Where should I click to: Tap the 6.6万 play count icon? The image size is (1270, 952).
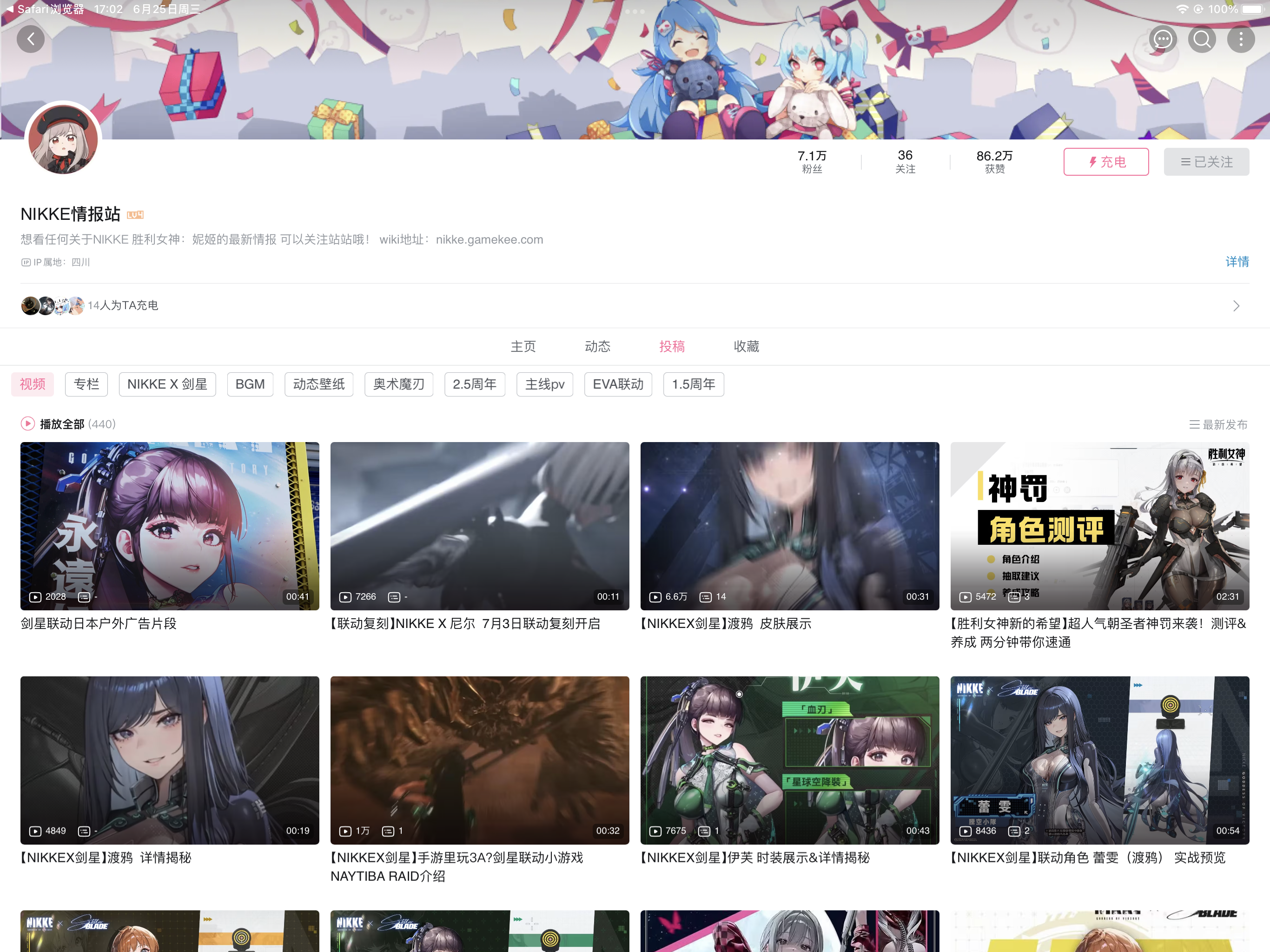click(x=655, y=597)
